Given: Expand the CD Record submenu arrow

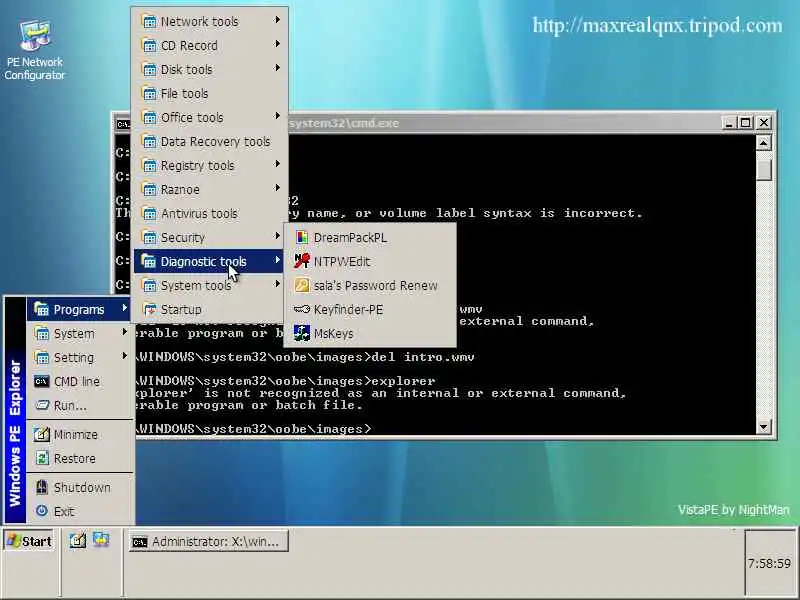Looking at the screenshot, I should (277, 44).
